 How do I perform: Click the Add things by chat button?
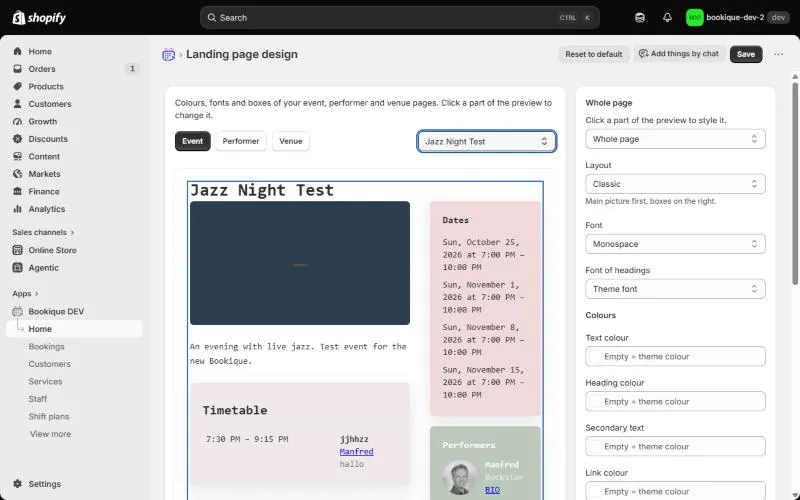[679, 54]
